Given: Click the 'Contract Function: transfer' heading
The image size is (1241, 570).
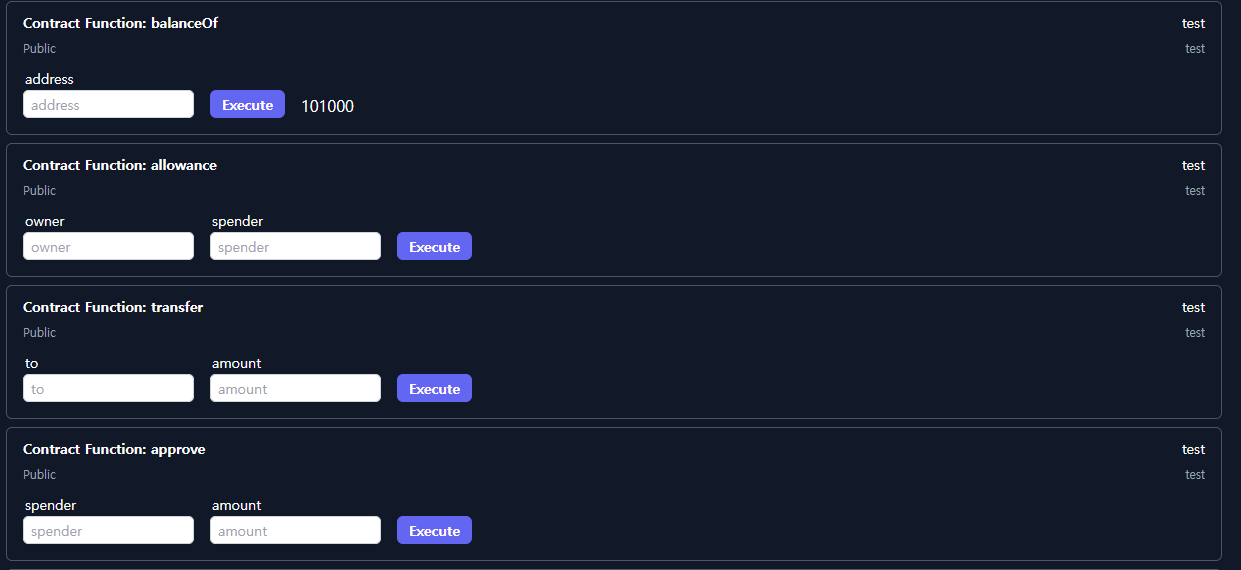Looking at the screenshot, I should click(113, 307).
